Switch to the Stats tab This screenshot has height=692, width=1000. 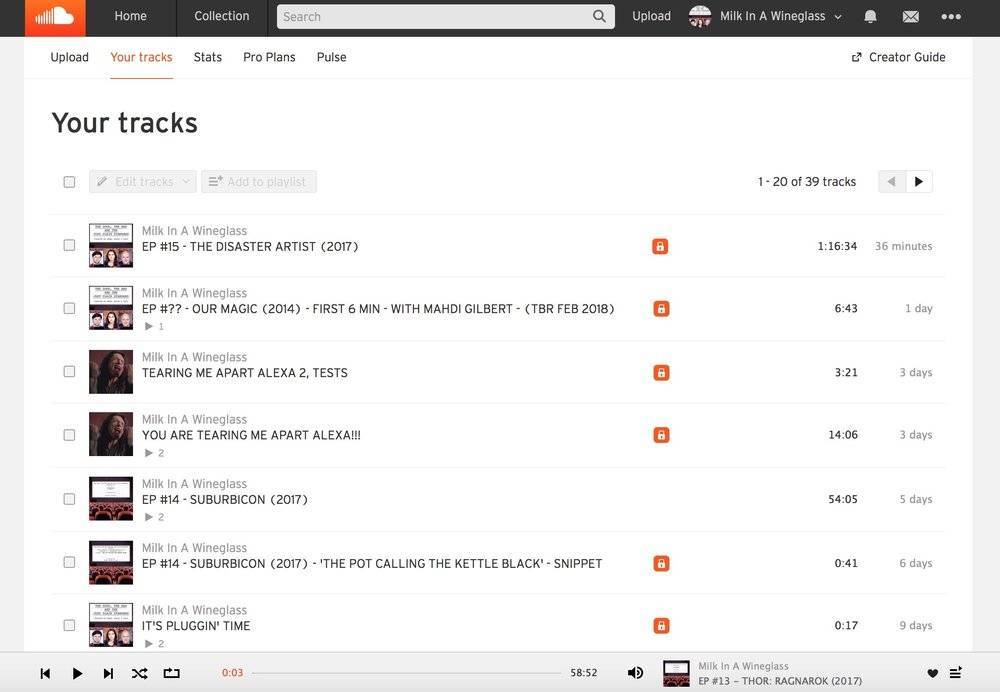(208, 57)
